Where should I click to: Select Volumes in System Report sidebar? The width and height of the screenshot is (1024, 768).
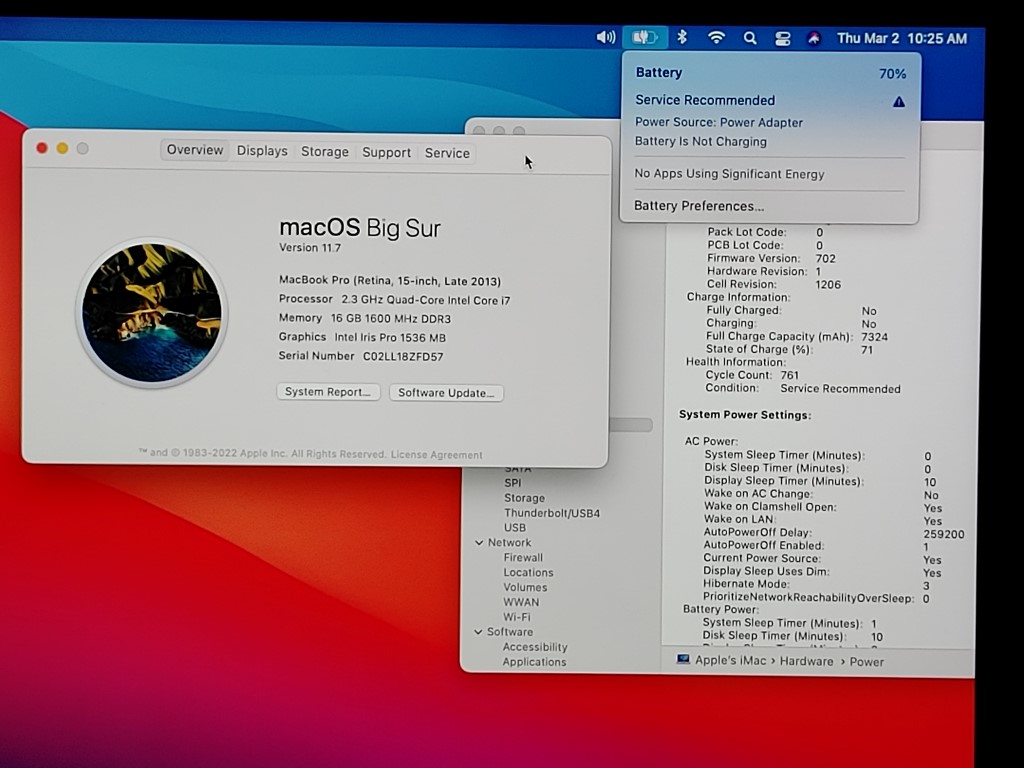click(x=525, y=587)
